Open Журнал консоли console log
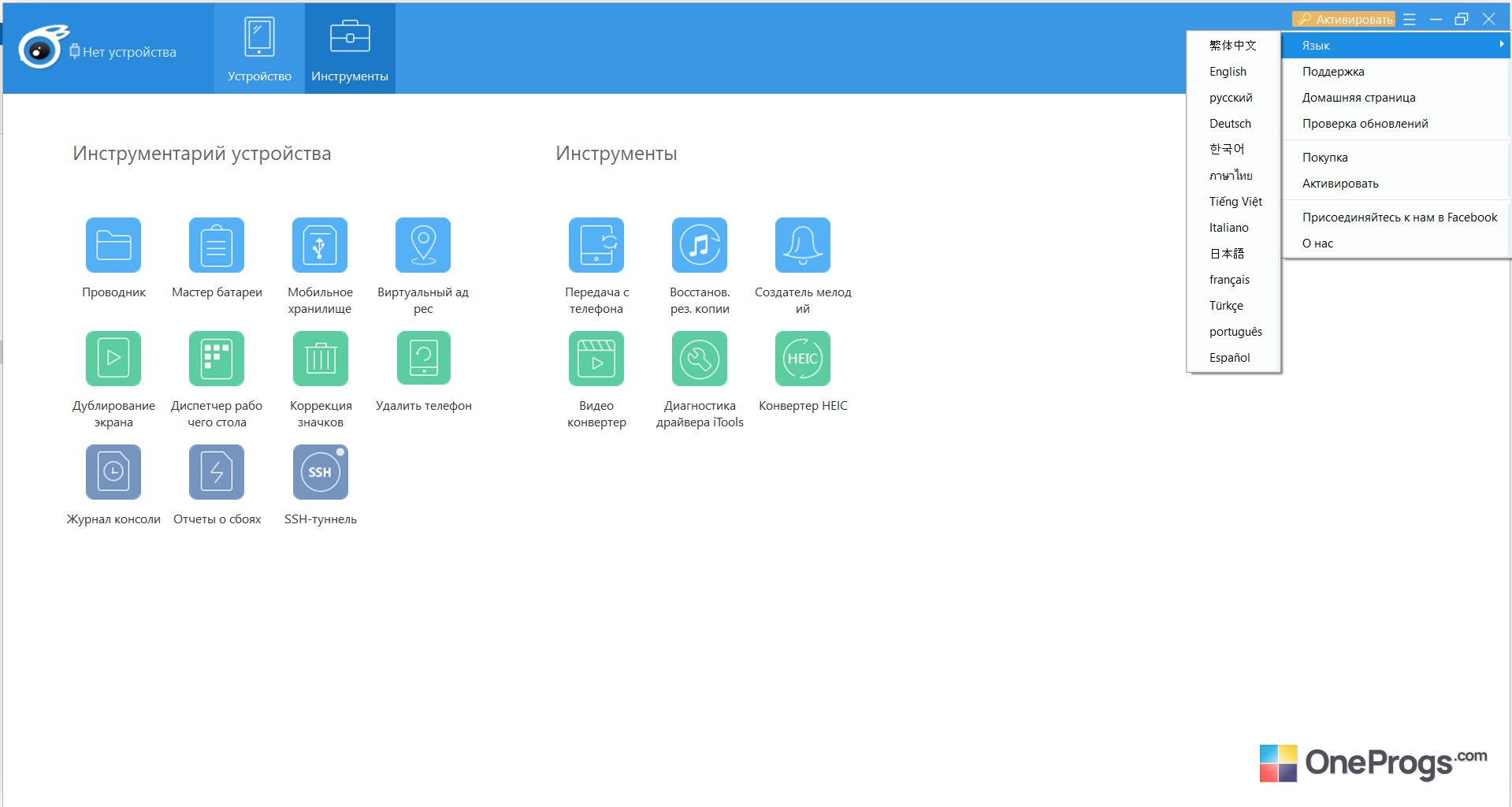This screenshot has height=807, width=1512. (x=113, y=472)
